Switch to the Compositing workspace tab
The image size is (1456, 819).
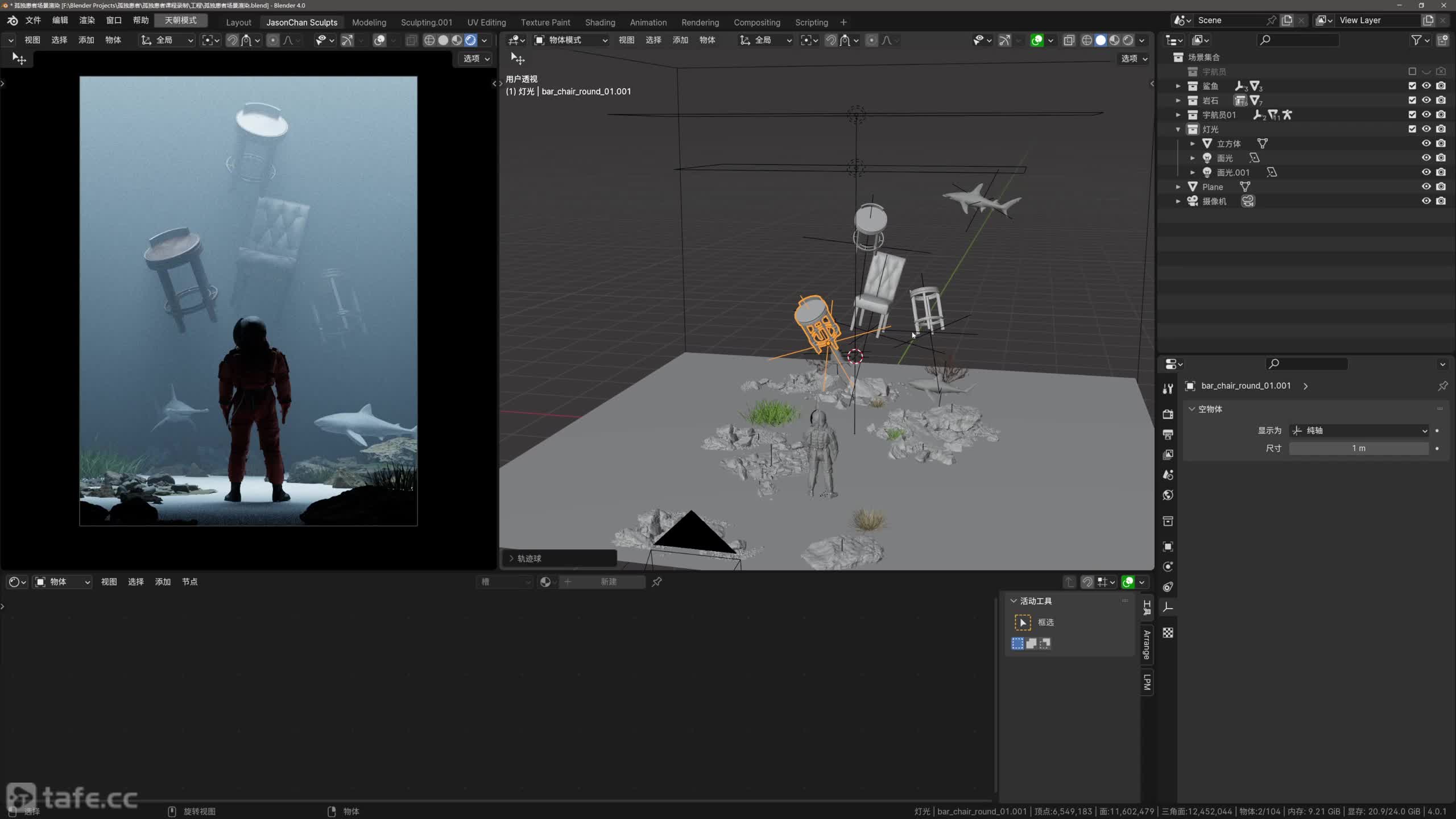click(756, 22)
